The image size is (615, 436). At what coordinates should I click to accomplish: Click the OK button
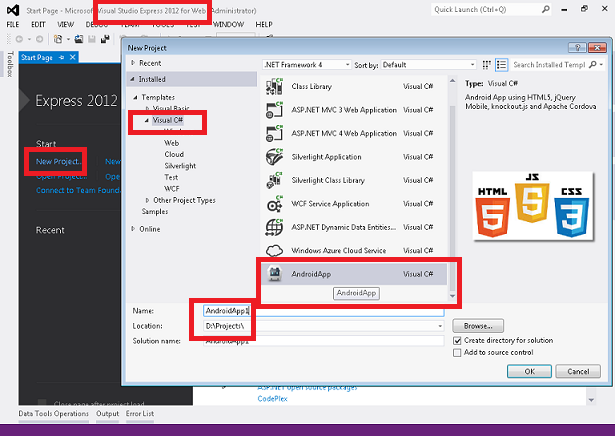tap(529, 370)
